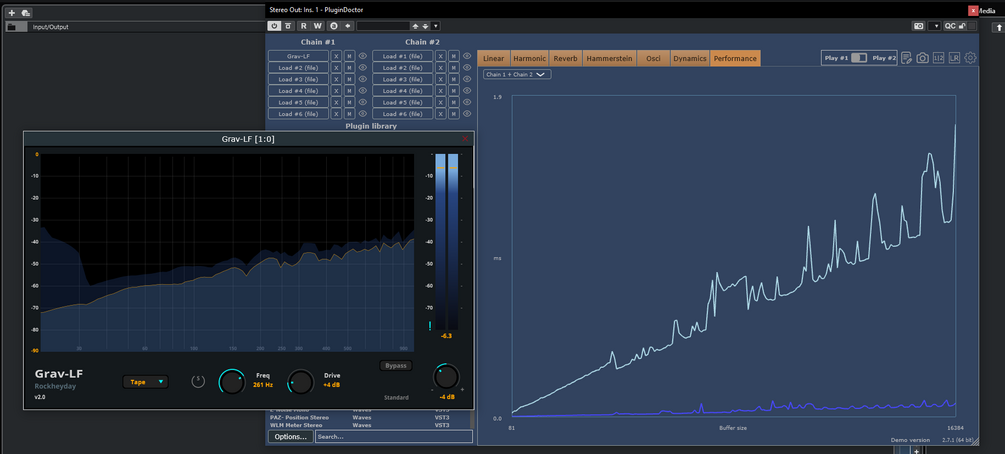Screen dimensions: 1005x454
Task: Open PluginDoctor settings gear icon
Action: coord(970,58)
